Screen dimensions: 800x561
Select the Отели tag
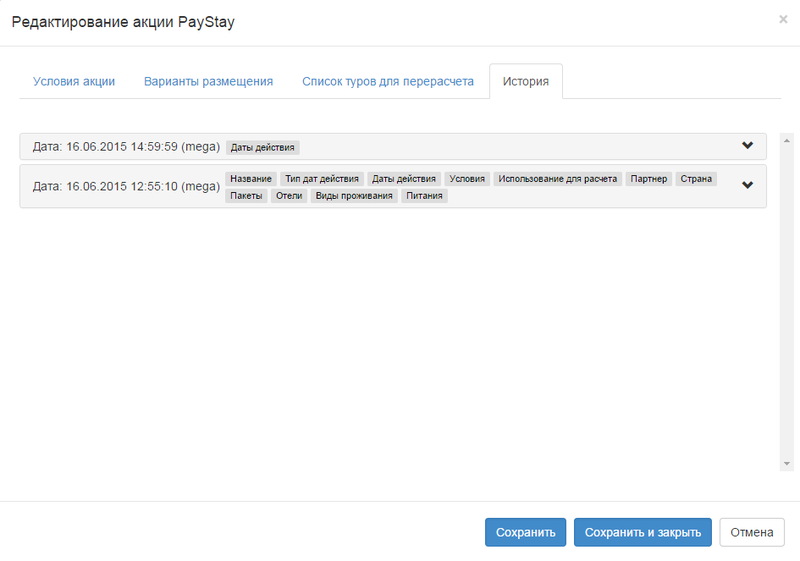point(289,196)
